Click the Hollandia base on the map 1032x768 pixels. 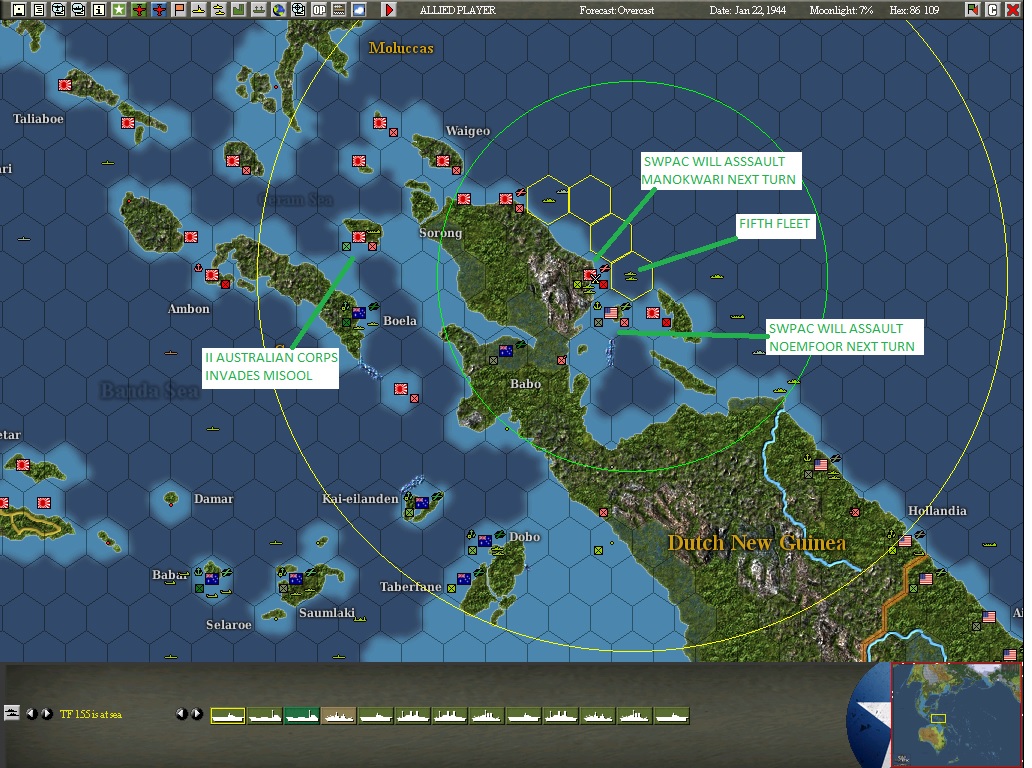click(906, 541)
